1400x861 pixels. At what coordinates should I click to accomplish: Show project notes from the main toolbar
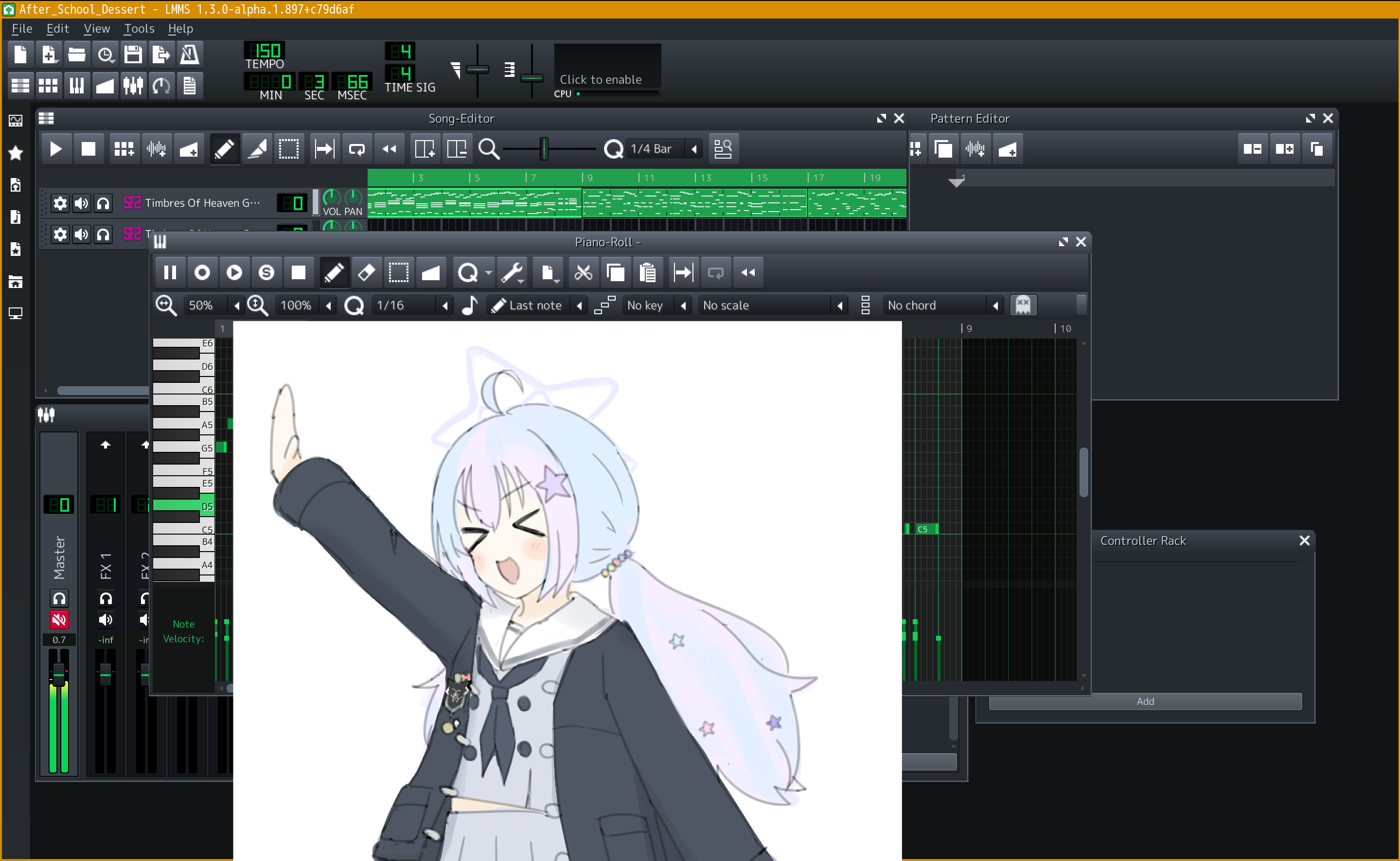pyautogui.click(x=189, y=86)
